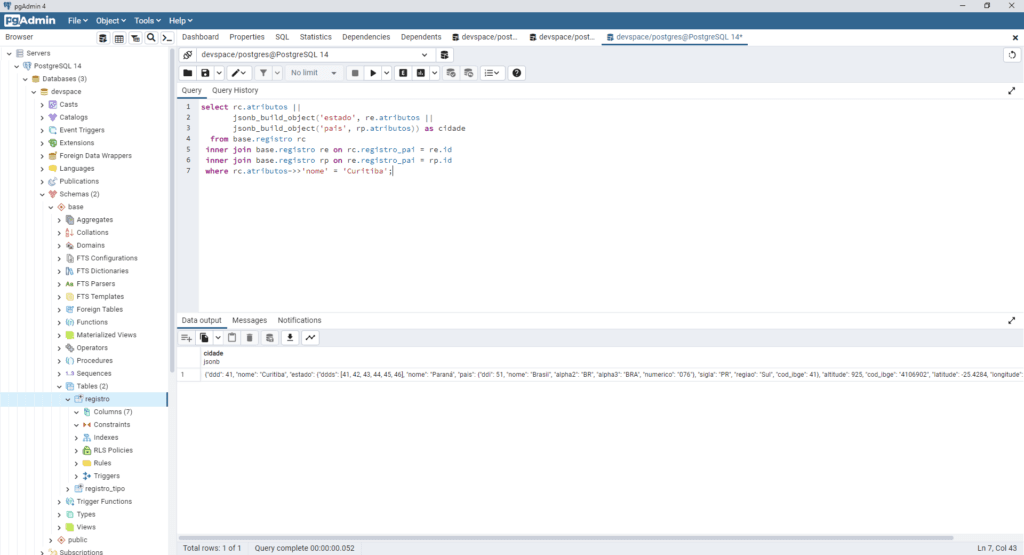Open the Macros list icon
The width and height of the screenshot is (1024, 555).
pos(492,73)
